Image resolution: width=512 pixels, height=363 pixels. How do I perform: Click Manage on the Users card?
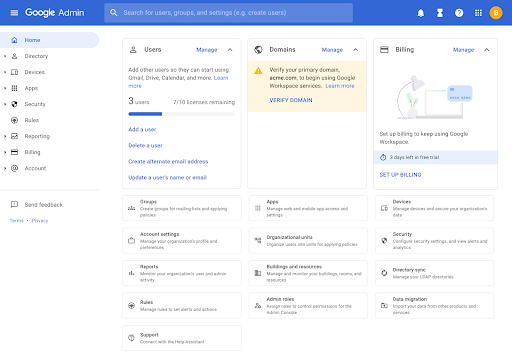[x=207, y=50]
